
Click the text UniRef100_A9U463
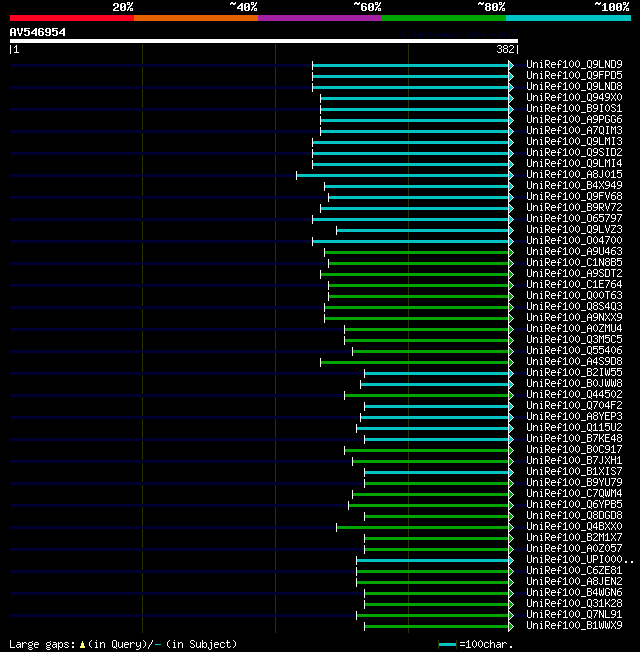pos(574,252)
